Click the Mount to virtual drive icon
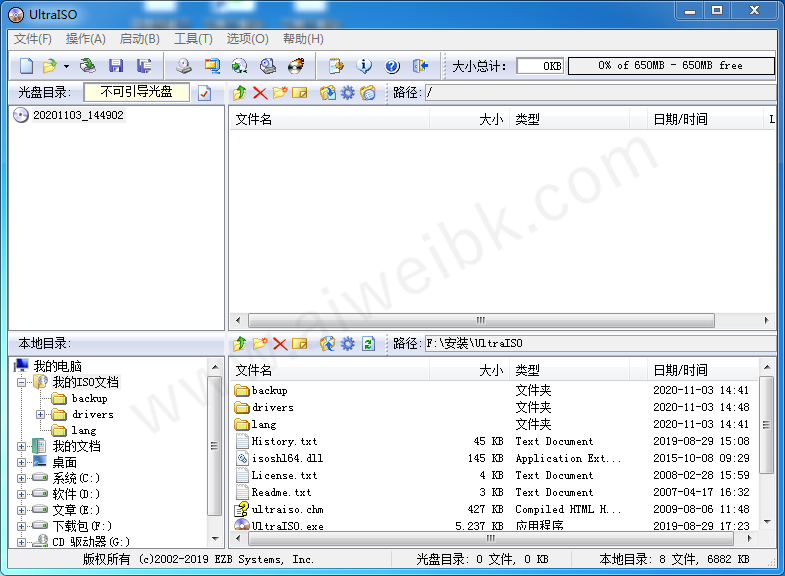 click(268, 66)
